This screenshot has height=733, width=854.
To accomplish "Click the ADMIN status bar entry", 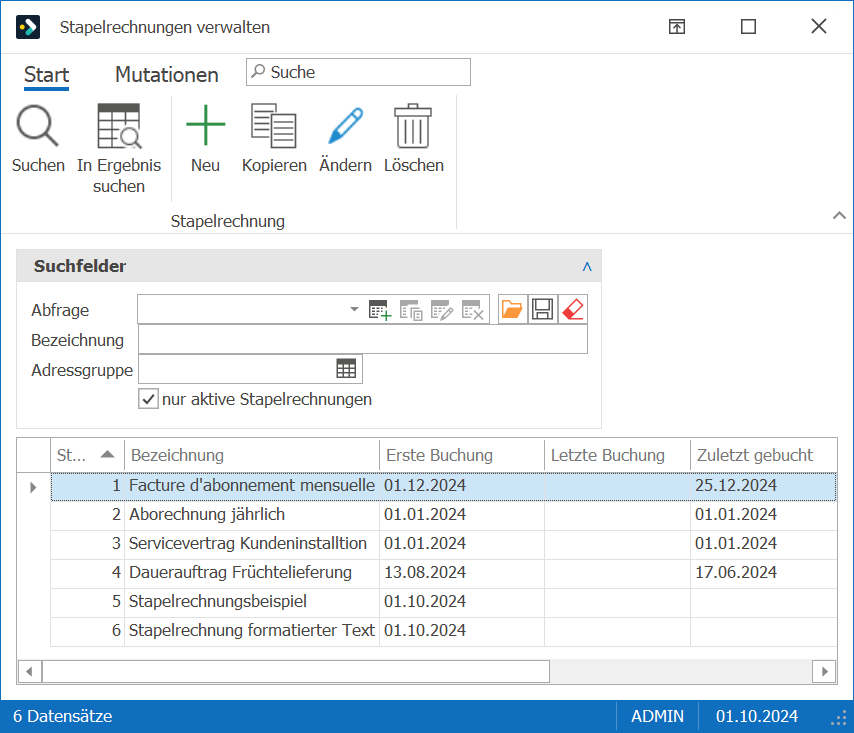I will click(657, 716).
